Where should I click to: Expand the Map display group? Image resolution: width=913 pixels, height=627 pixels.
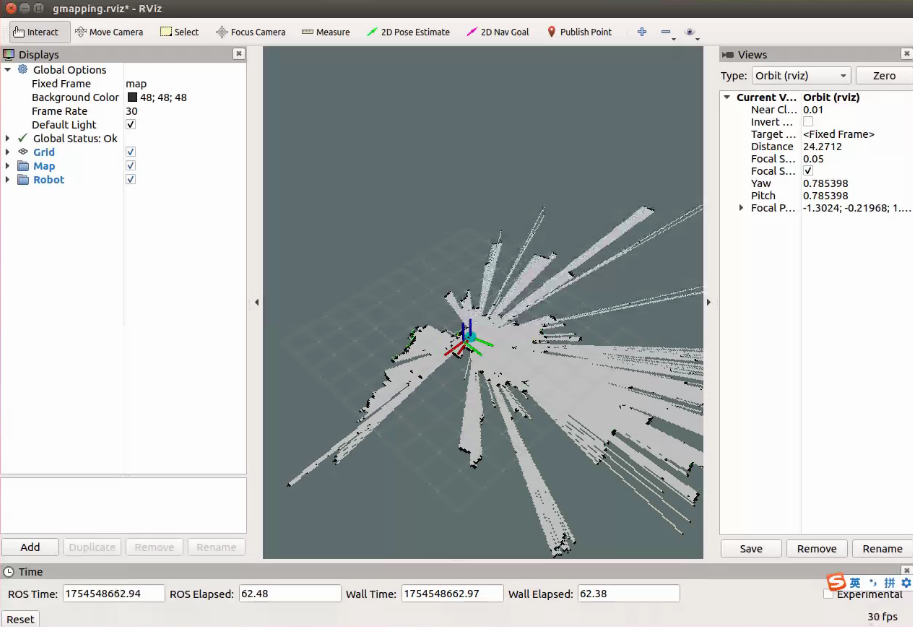point(8,166)
